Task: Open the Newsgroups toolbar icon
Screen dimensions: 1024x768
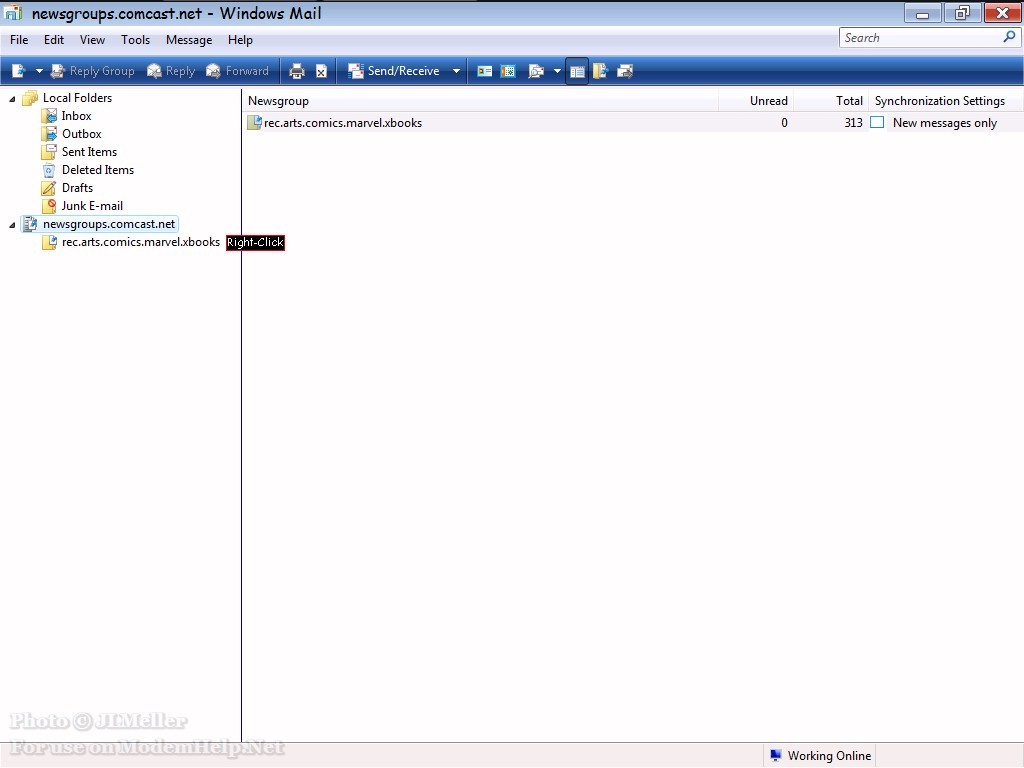Action: click(600, 71)
